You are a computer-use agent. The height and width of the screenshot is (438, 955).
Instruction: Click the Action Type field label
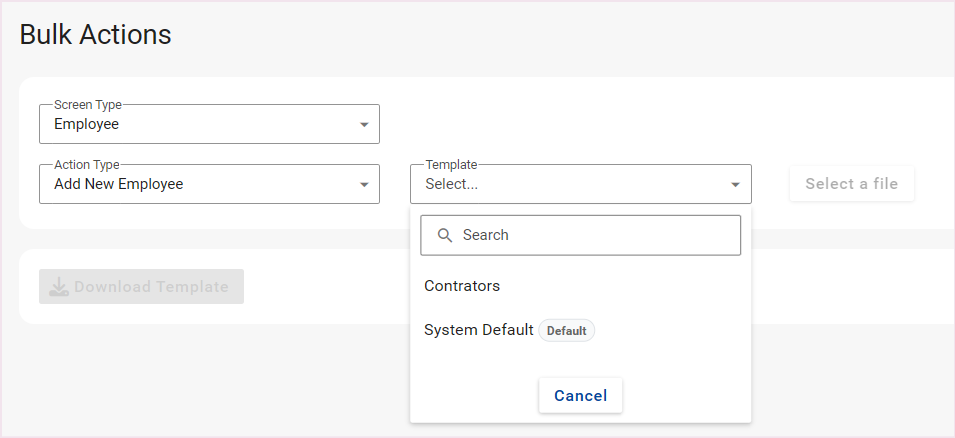click(87, 164)
